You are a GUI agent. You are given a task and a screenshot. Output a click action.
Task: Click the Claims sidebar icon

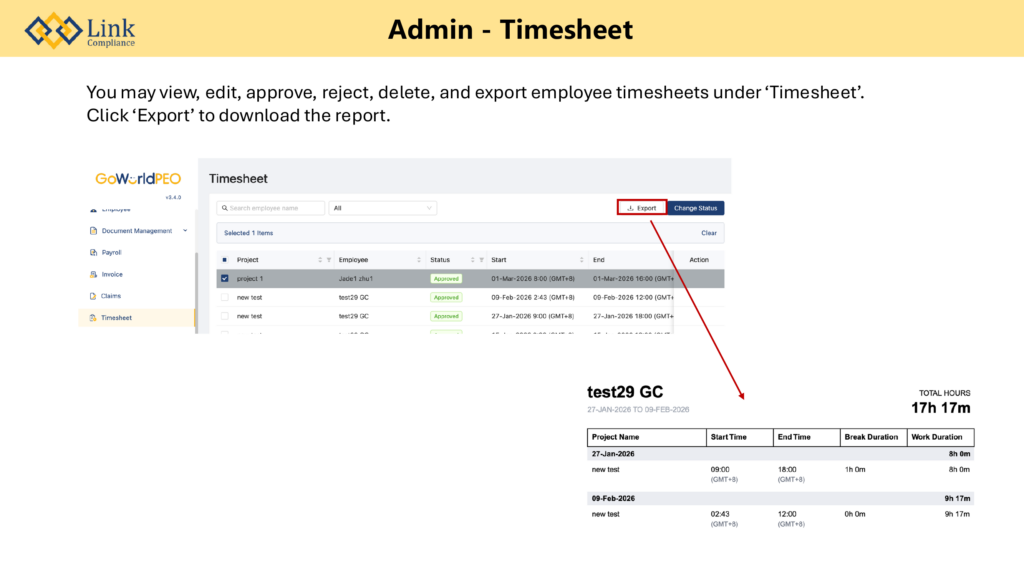click(93, 296)
